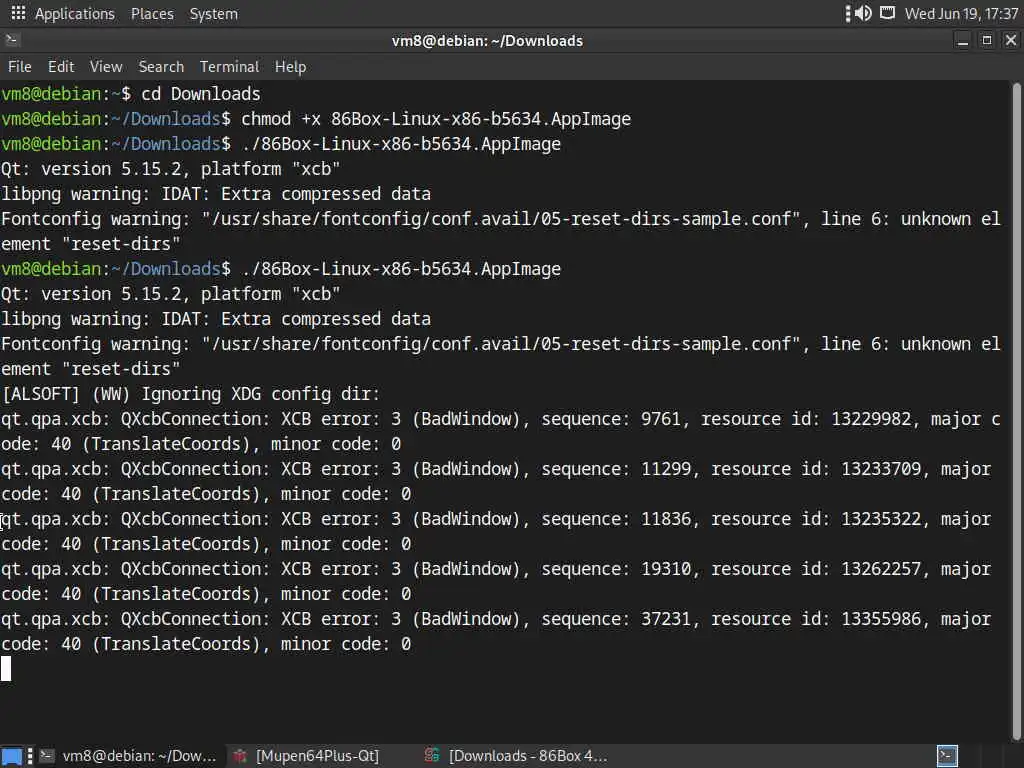Click the terminal block cursor
Screen dimensions: 1024x768
point(6,669)
